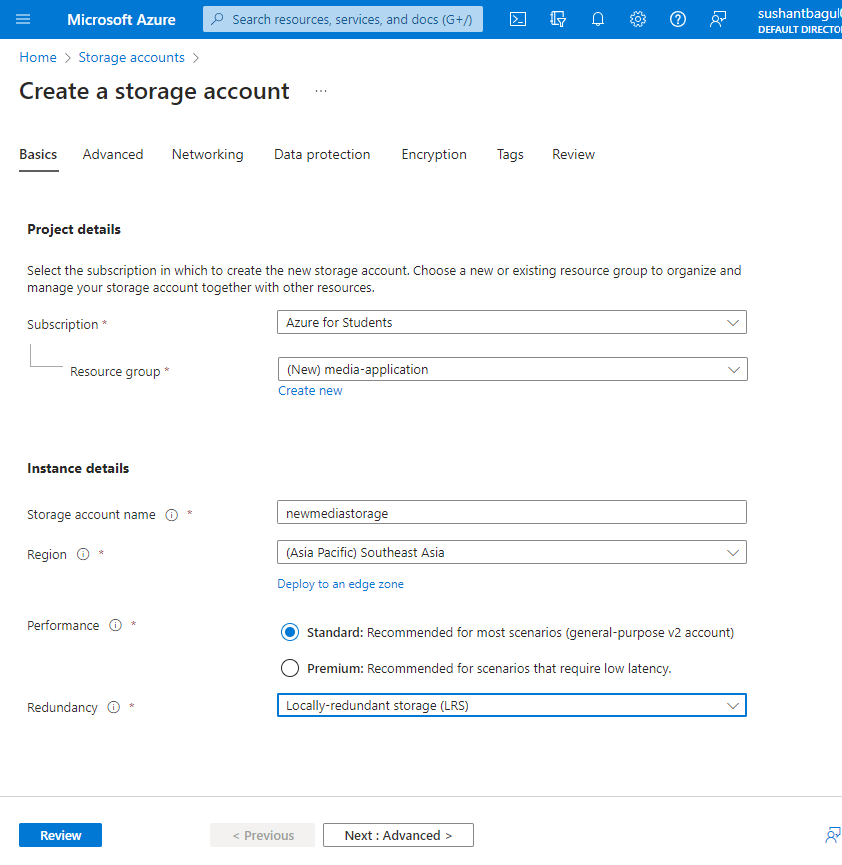Expand the Redundancy dropdown
842x865 pixels.
[511, 706]
